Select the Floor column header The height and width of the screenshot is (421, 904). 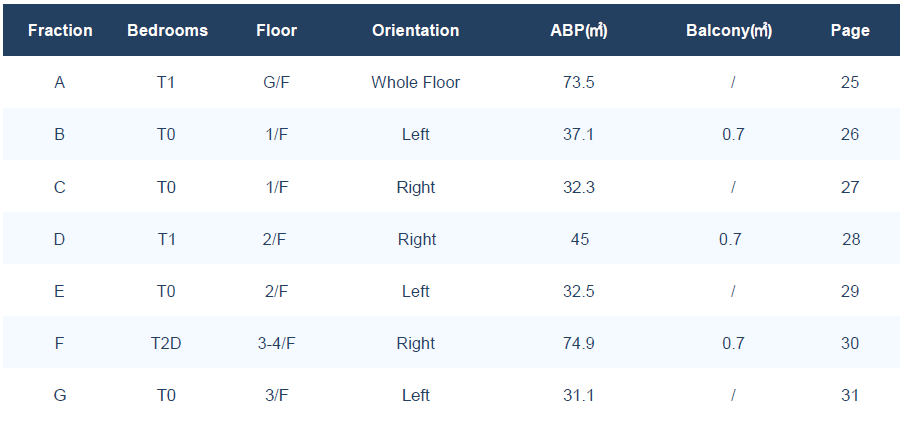277,31
